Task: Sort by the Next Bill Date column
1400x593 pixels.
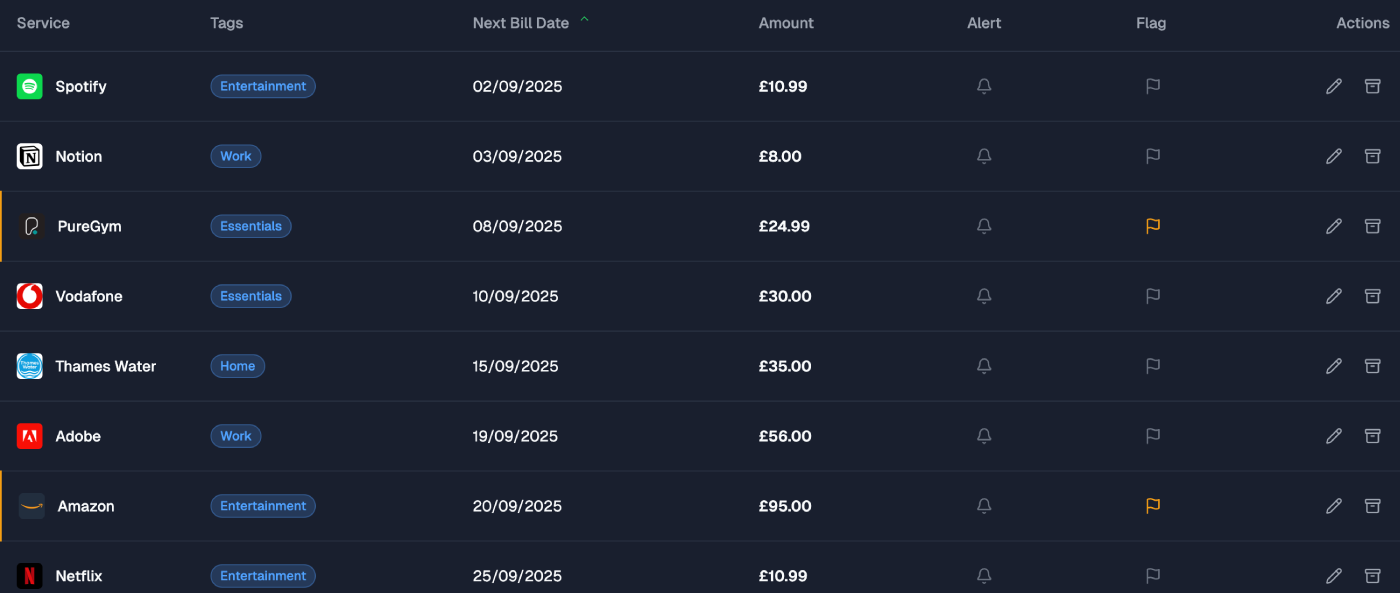Action: pos(520,23)
